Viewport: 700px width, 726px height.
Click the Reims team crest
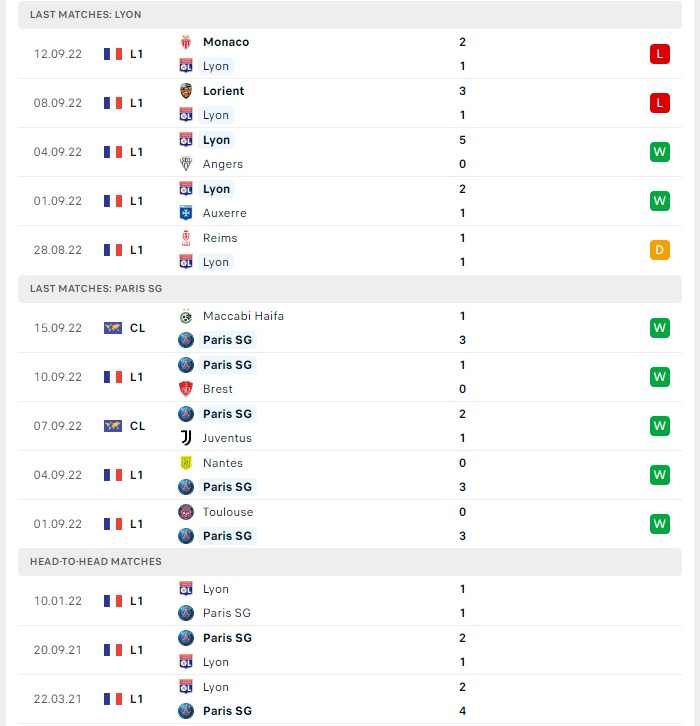[x=186, y=238]
